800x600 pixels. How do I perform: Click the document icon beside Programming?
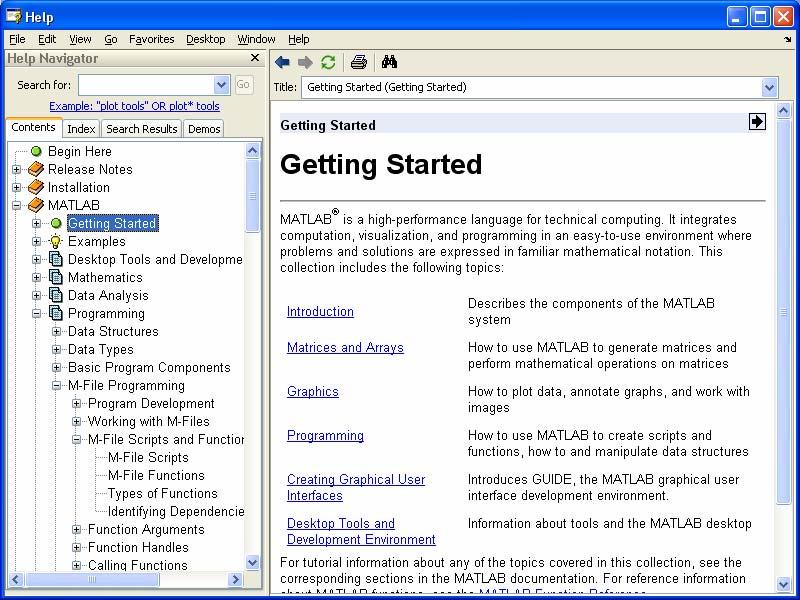pyautogui.click(x=56, y=313)
